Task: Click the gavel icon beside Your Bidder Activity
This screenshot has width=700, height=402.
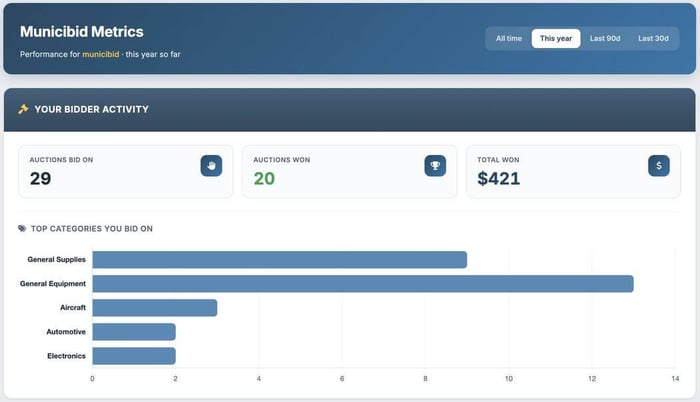Action: (23, 109)
